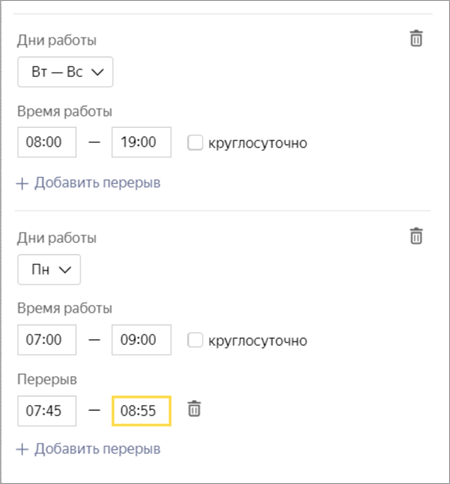
Task: Remove the 07:45–08:55 break via trash icon
Action: pyautogui.click(x=194, y=409)
